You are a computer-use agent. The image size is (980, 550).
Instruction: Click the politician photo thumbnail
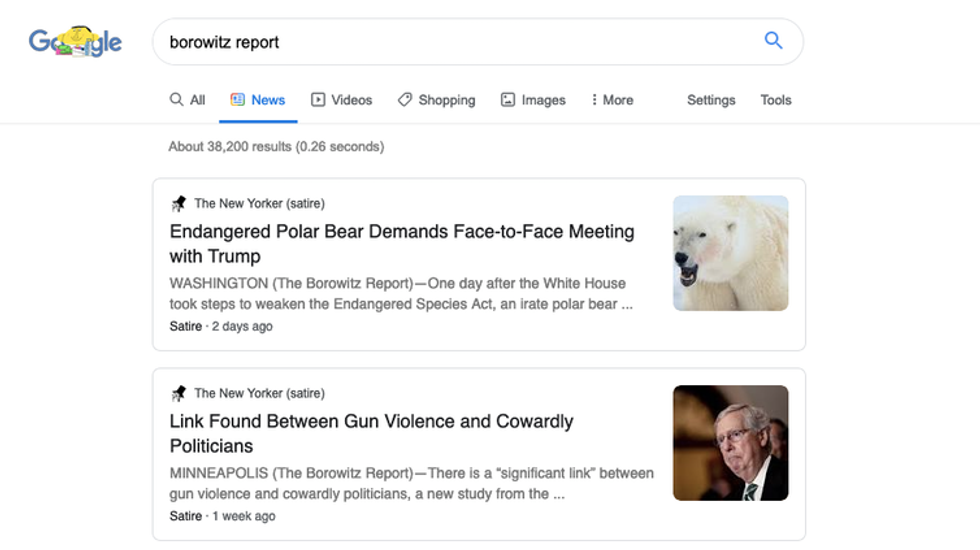tap(730, 443)
